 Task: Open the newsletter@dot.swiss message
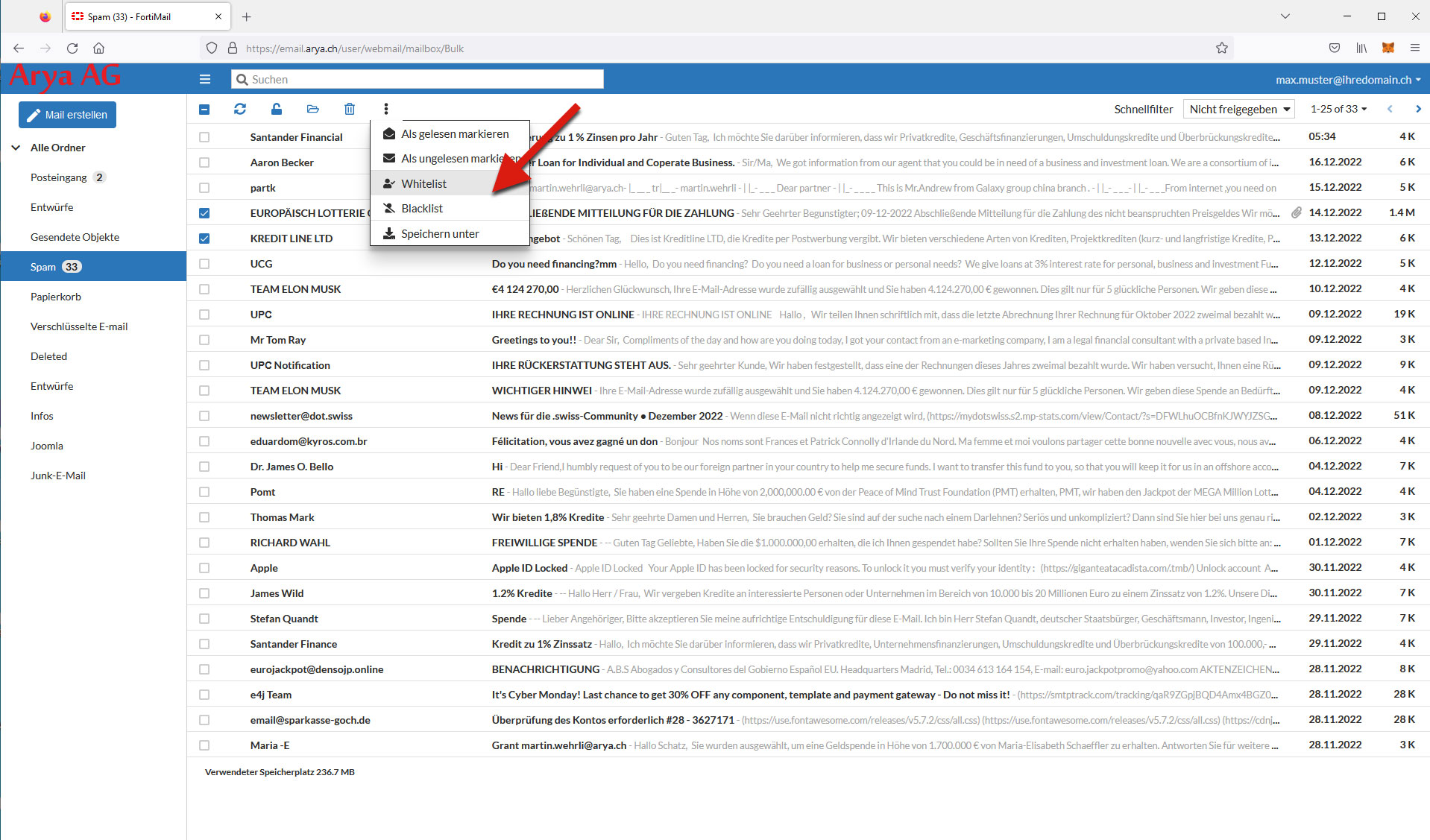point(808,416)
